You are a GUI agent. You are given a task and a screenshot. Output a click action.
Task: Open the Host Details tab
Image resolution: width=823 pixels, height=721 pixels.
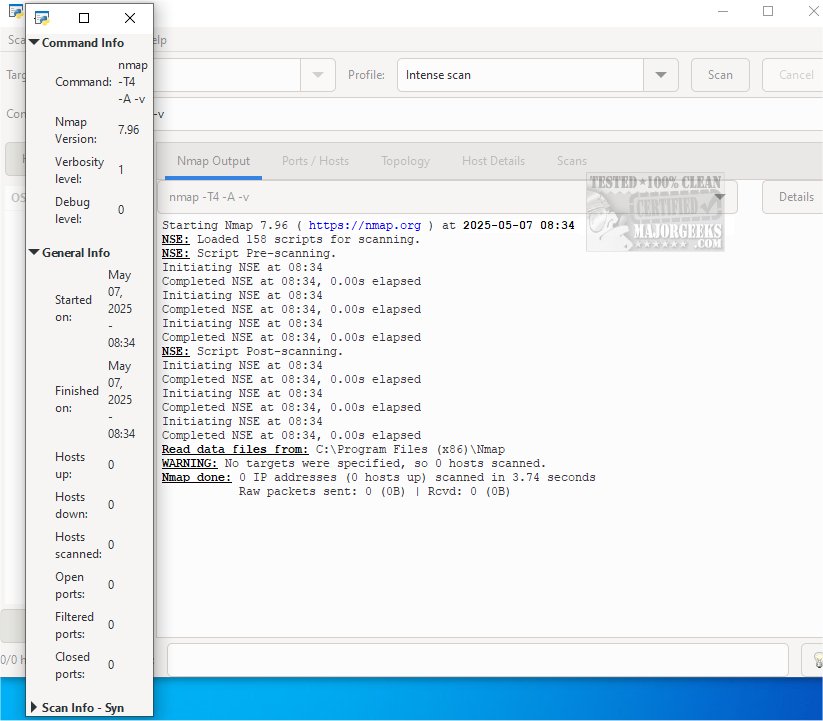pyautogui.click(x=493, y=161)
